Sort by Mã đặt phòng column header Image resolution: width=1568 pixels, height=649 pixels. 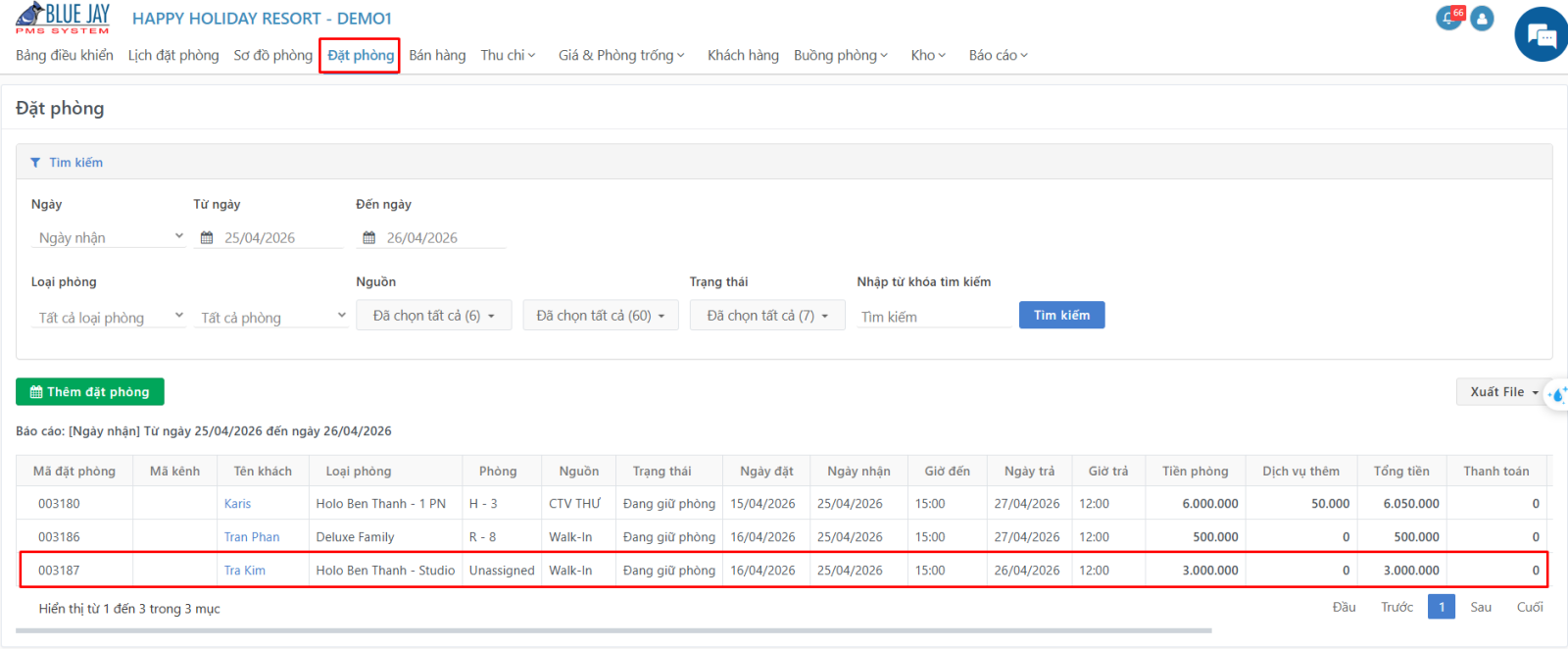click(74, 471)
